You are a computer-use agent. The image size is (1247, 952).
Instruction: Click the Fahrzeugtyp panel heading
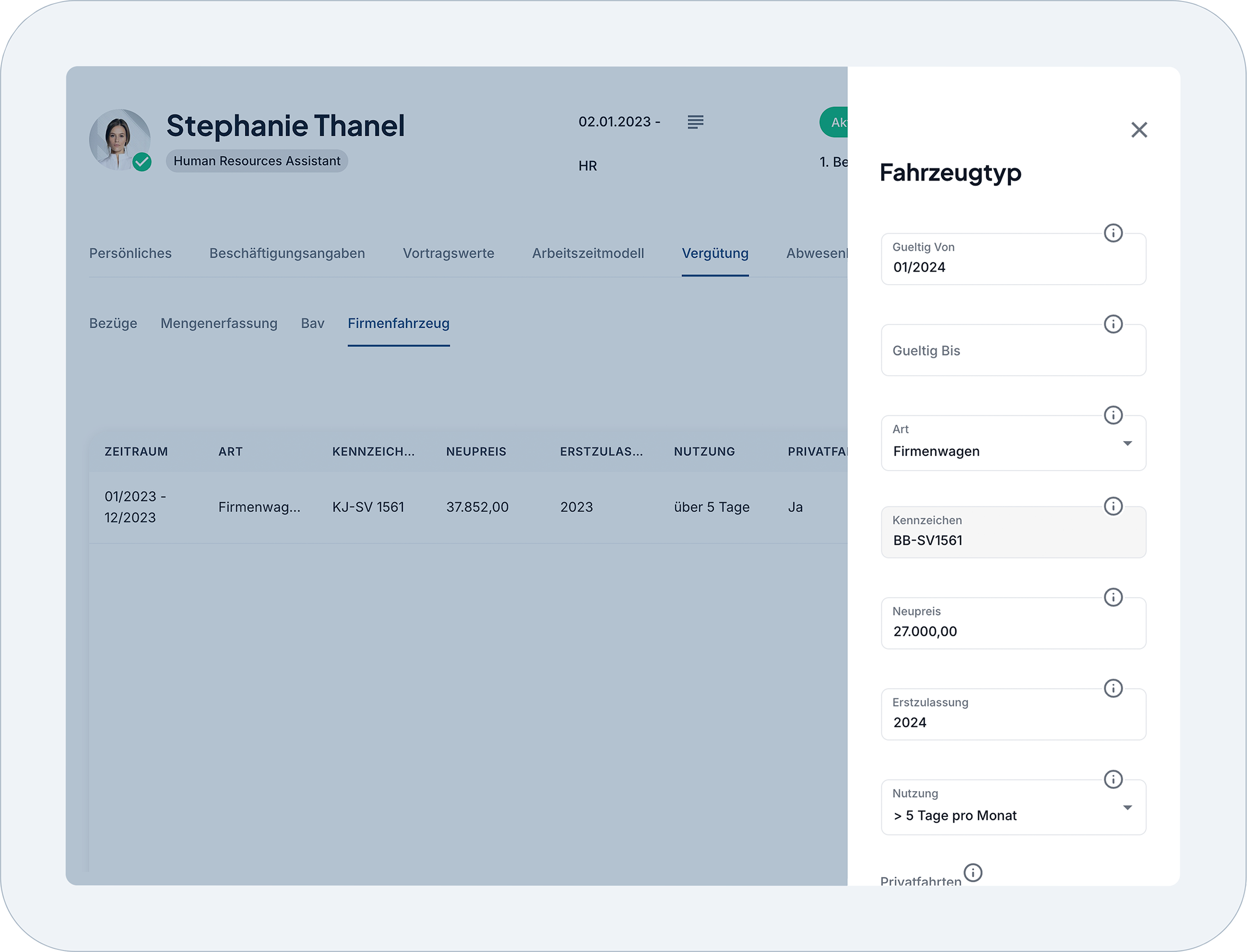[950, 172]
